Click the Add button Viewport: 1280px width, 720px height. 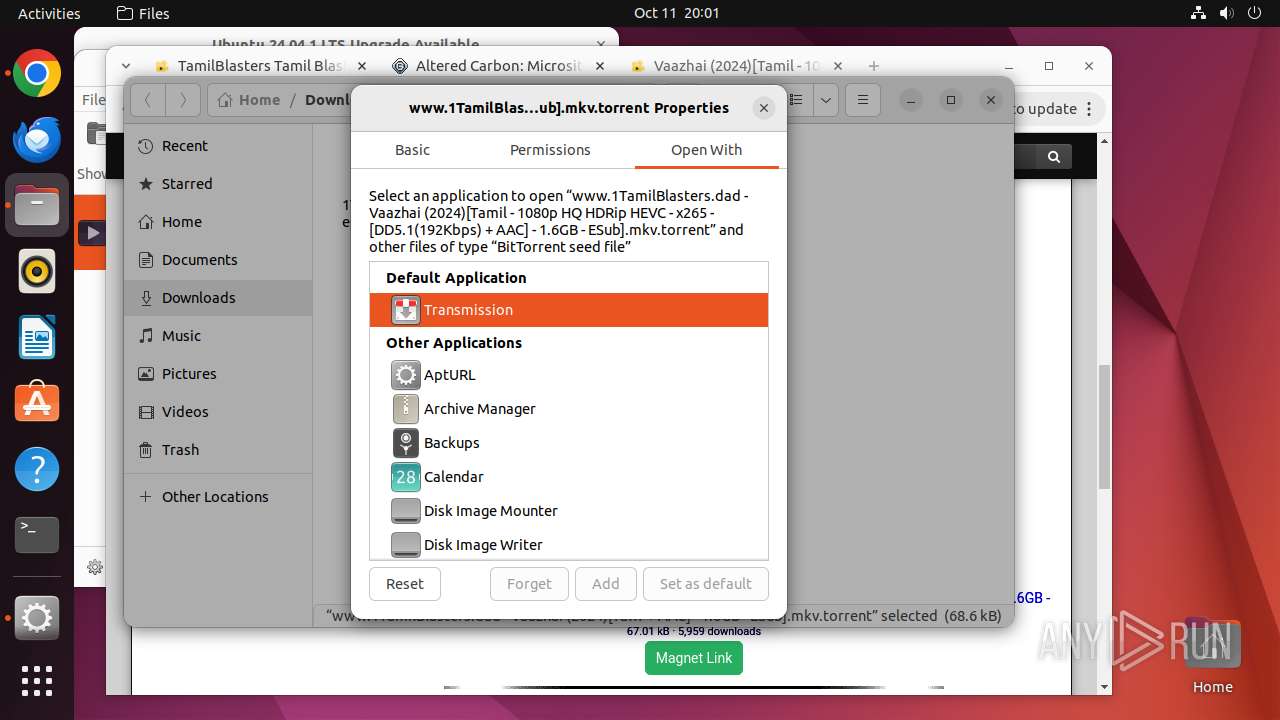point(606,584)
